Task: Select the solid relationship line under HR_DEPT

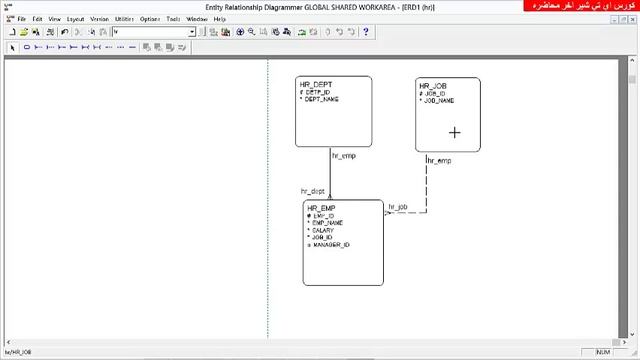Action: coord(330,173)
